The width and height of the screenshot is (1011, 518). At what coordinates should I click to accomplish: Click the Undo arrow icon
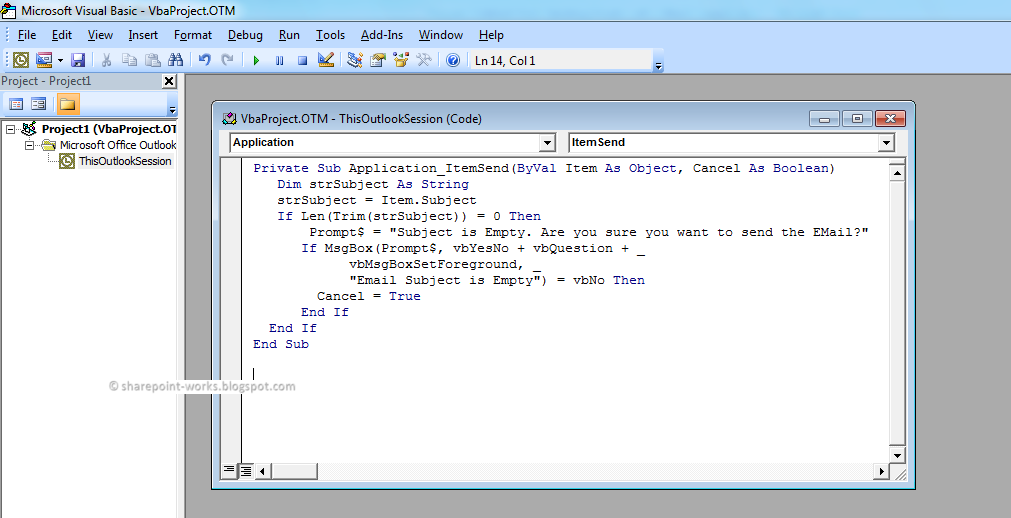pos(204,60)
